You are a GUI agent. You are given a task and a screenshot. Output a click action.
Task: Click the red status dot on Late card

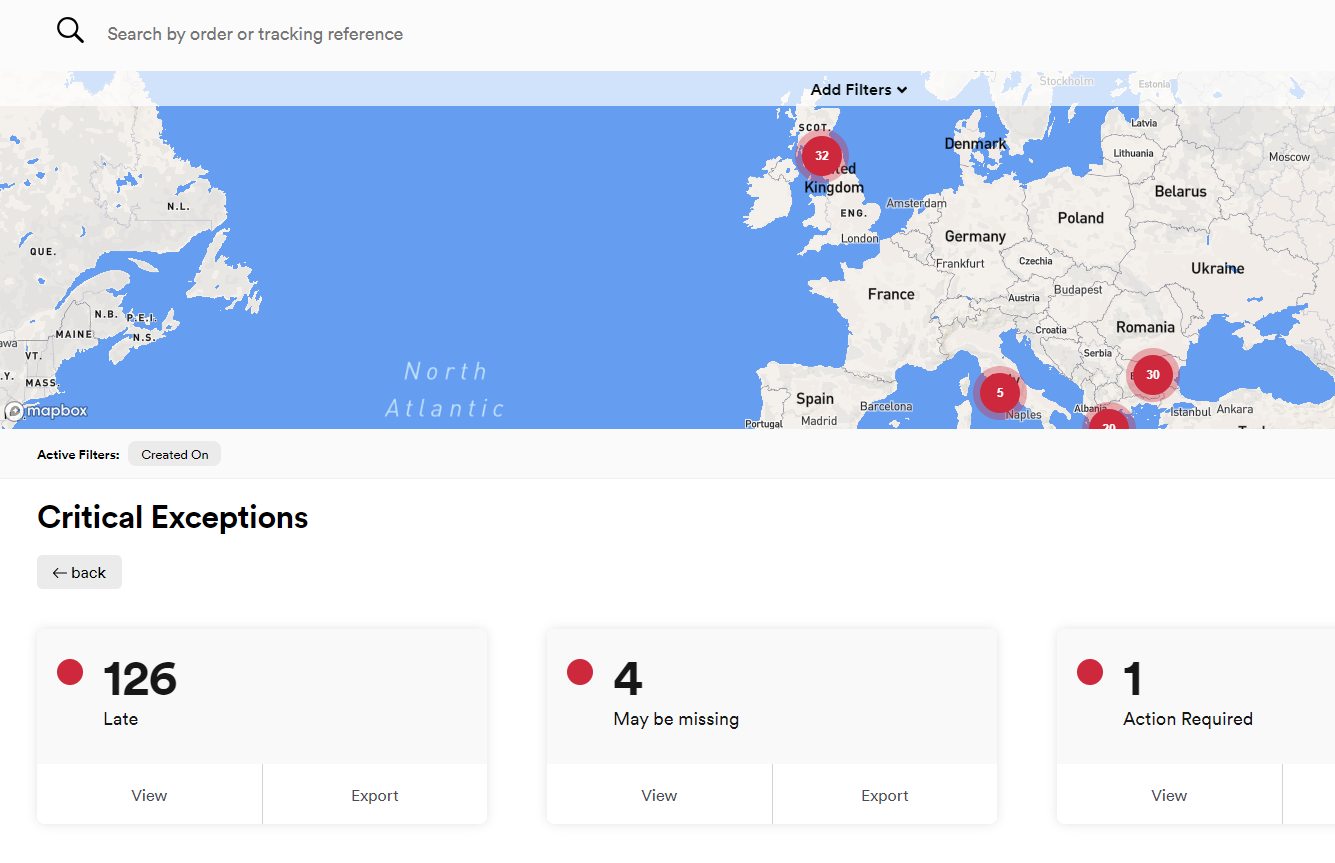[x=70, y=672]
